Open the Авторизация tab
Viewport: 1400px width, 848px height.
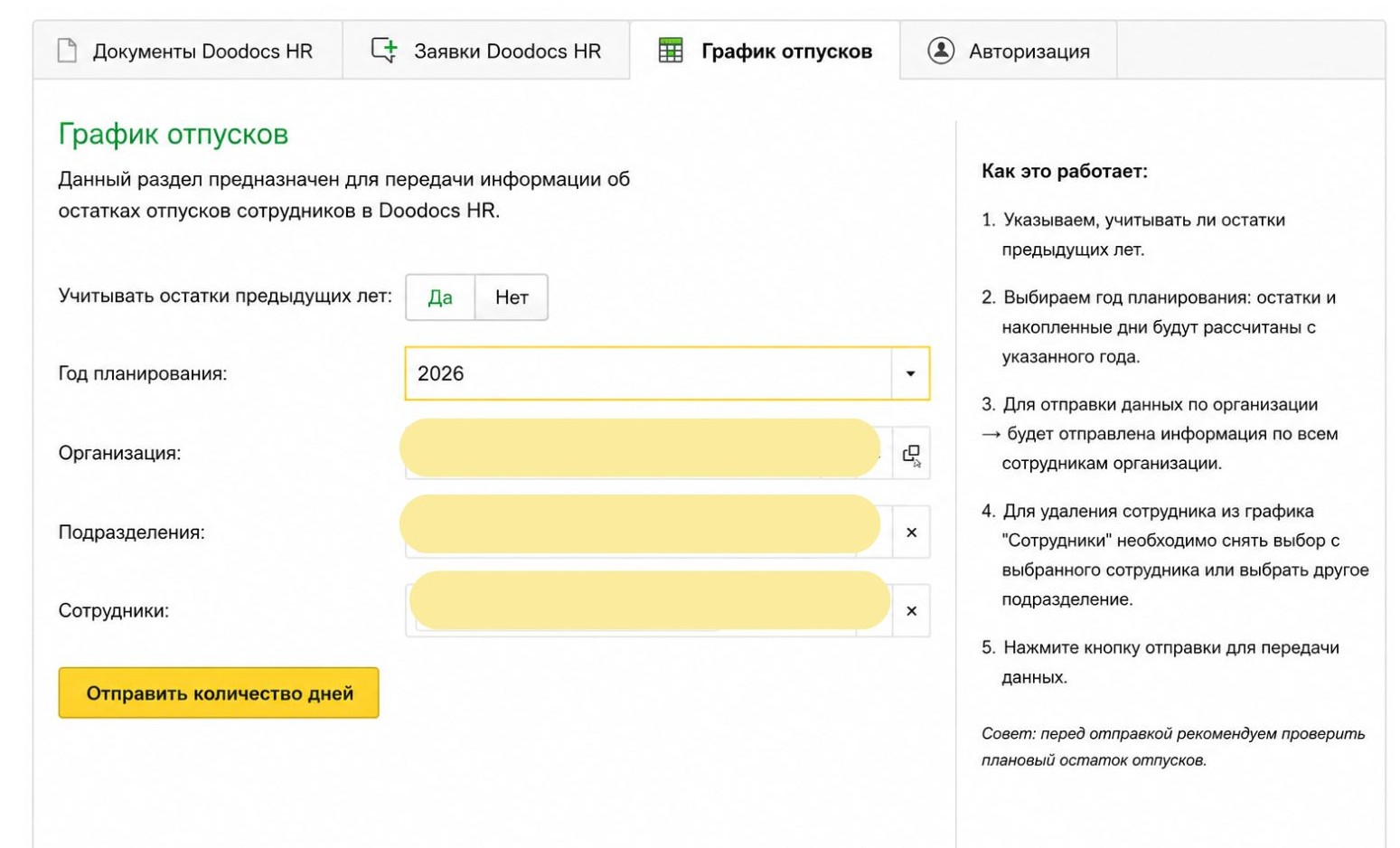coord(1009,51)
